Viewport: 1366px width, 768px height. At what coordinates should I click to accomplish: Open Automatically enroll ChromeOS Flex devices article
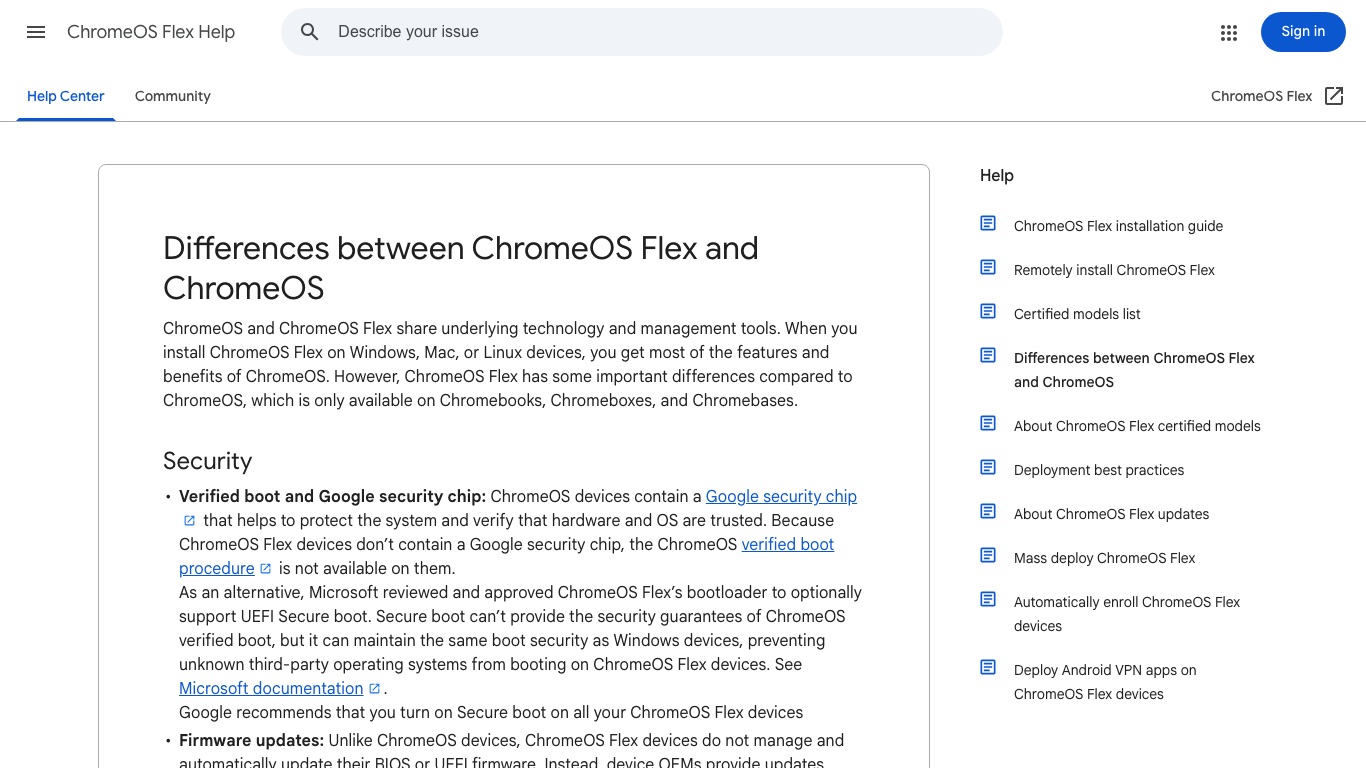tap(1127, 614)
